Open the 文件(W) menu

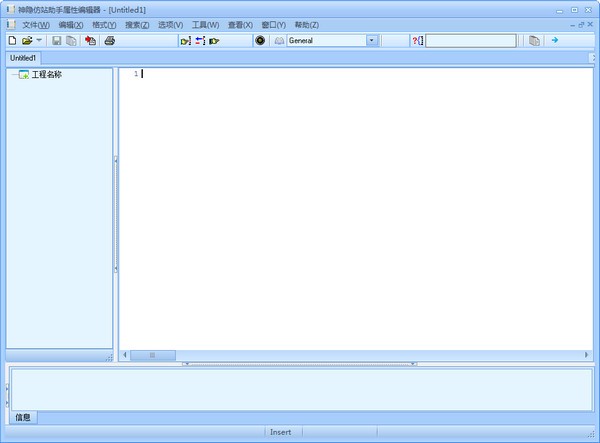pyautogui.click(x=36, y=24)
